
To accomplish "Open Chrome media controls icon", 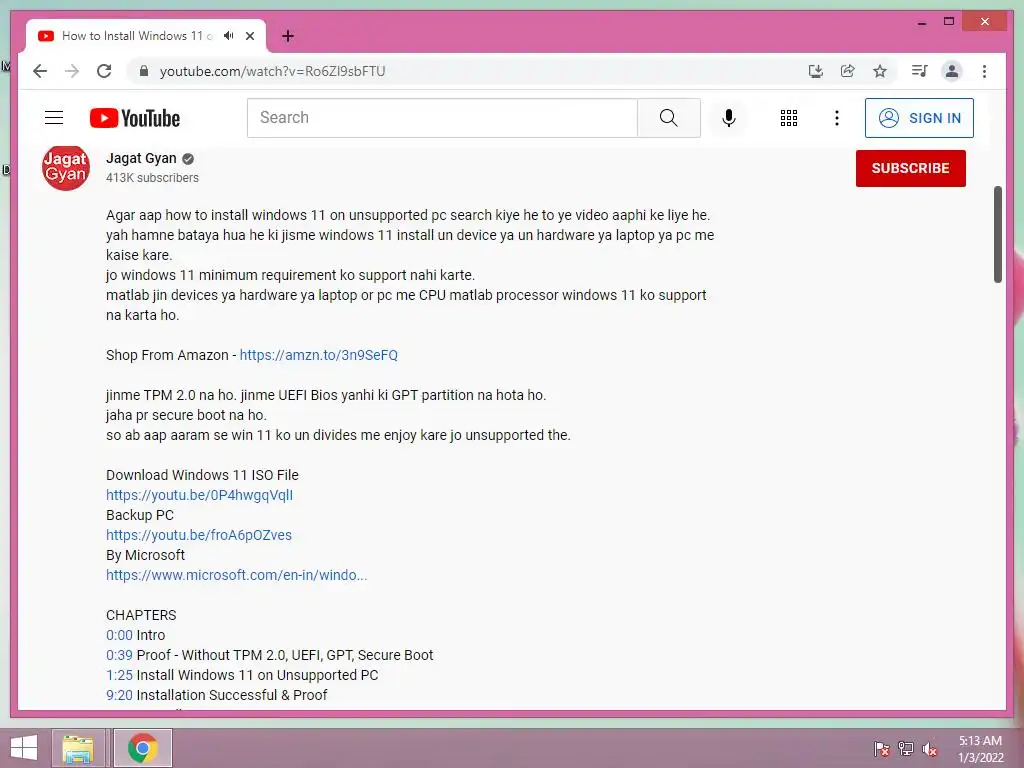I will point(920,71).
